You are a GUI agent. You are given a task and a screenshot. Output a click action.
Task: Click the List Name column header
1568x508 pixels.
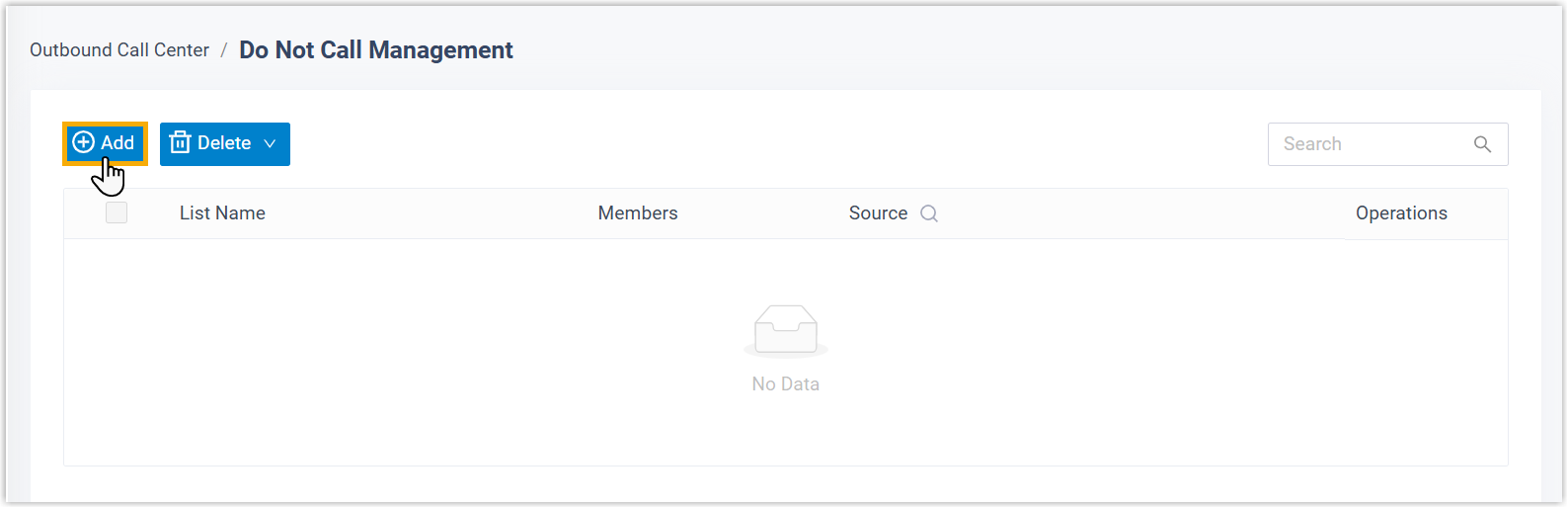222,213
